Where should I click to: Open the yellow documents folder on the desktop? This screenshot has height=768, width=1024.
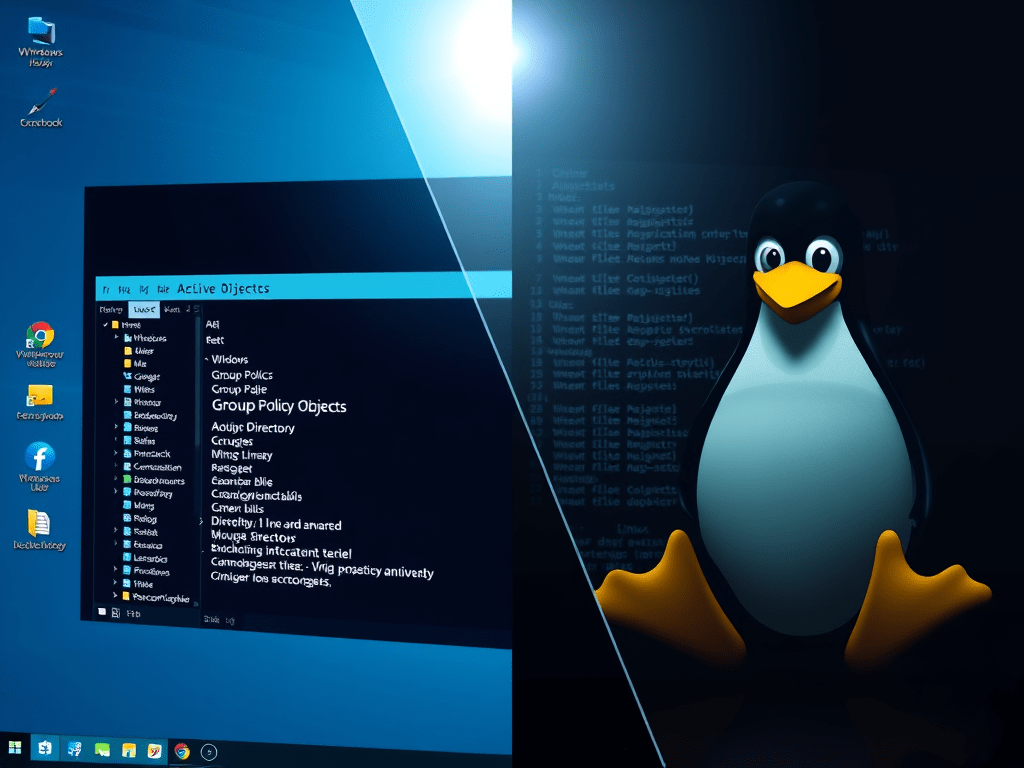38,522
